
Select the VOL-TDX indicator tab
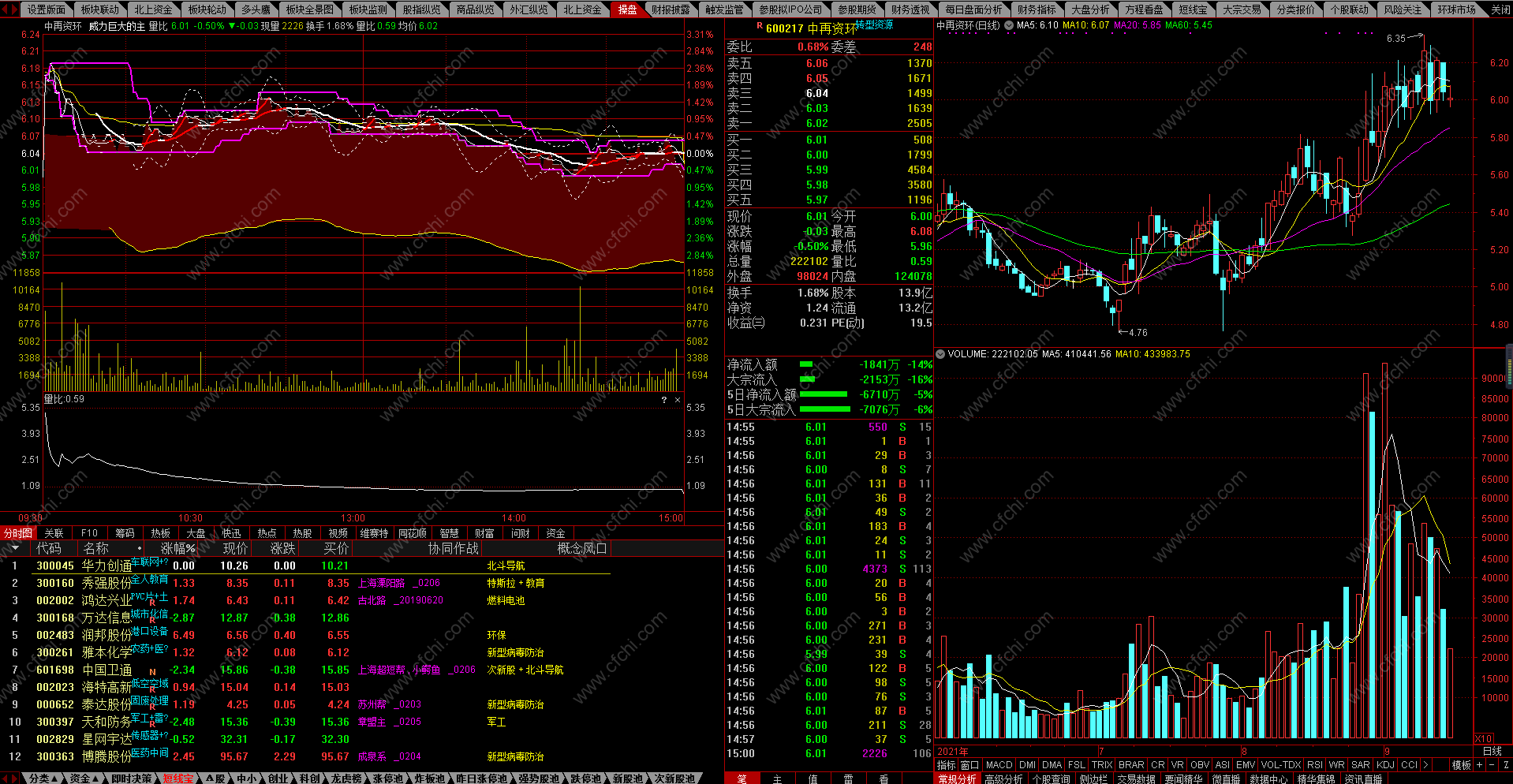pos(1280,765)
